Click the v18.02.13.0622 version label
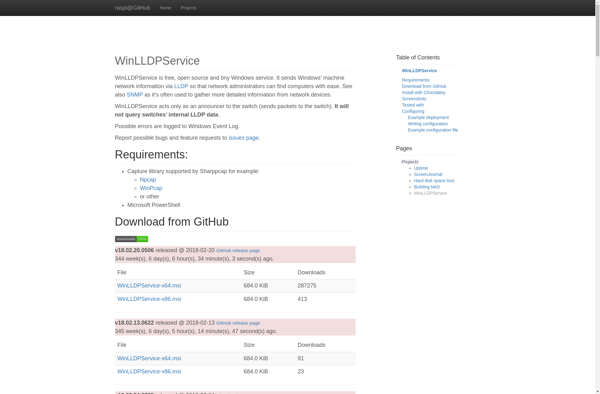 (x=134, y=323)
